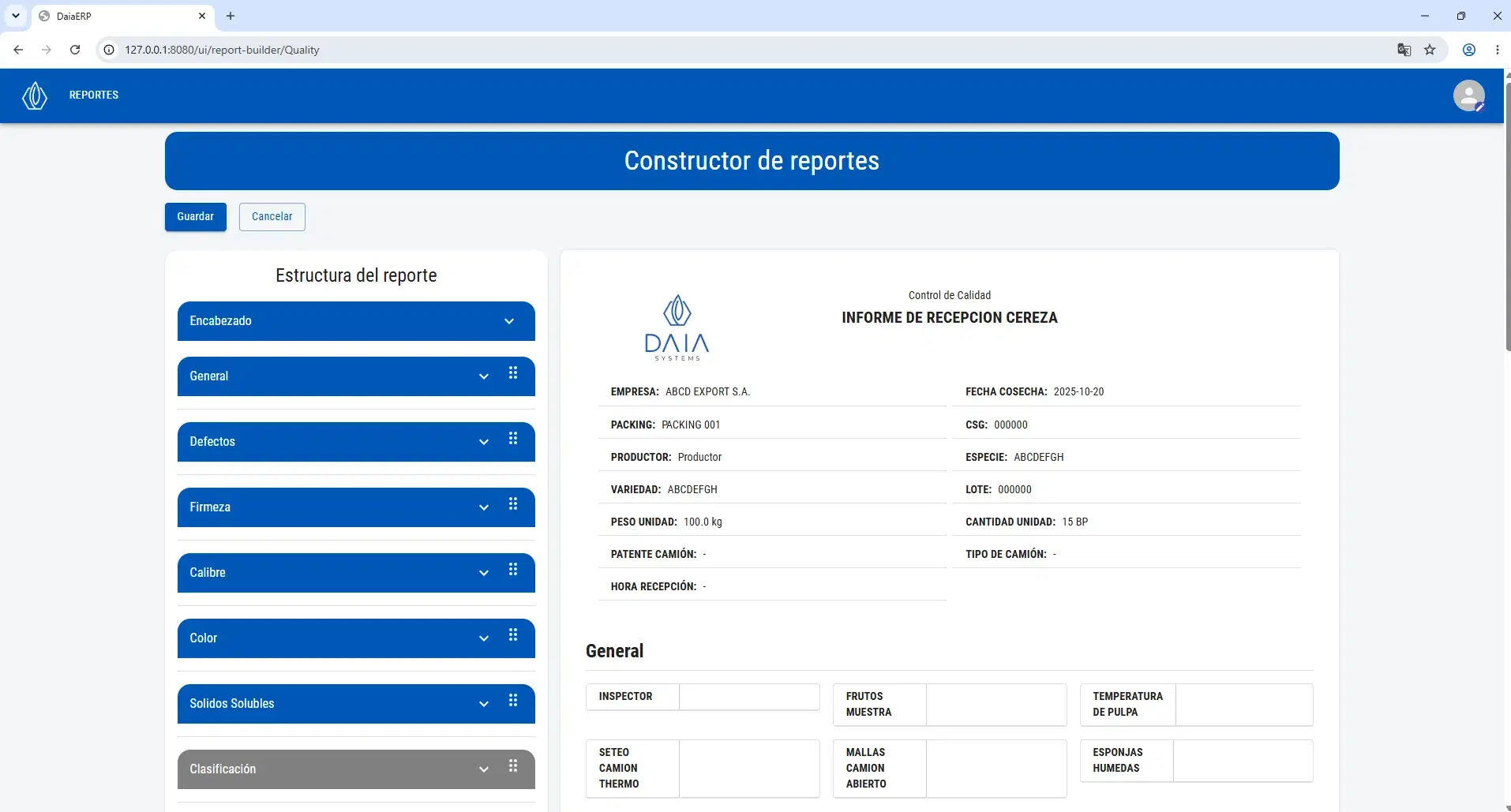Click the '15 BP' quantity value

1074,522
